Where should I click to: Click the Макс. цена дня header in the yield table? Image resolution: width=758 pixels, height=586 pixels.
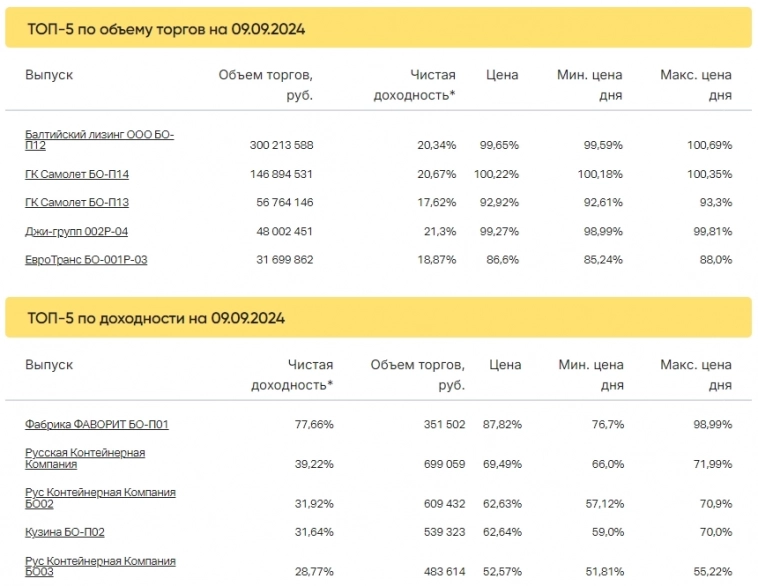696,375
